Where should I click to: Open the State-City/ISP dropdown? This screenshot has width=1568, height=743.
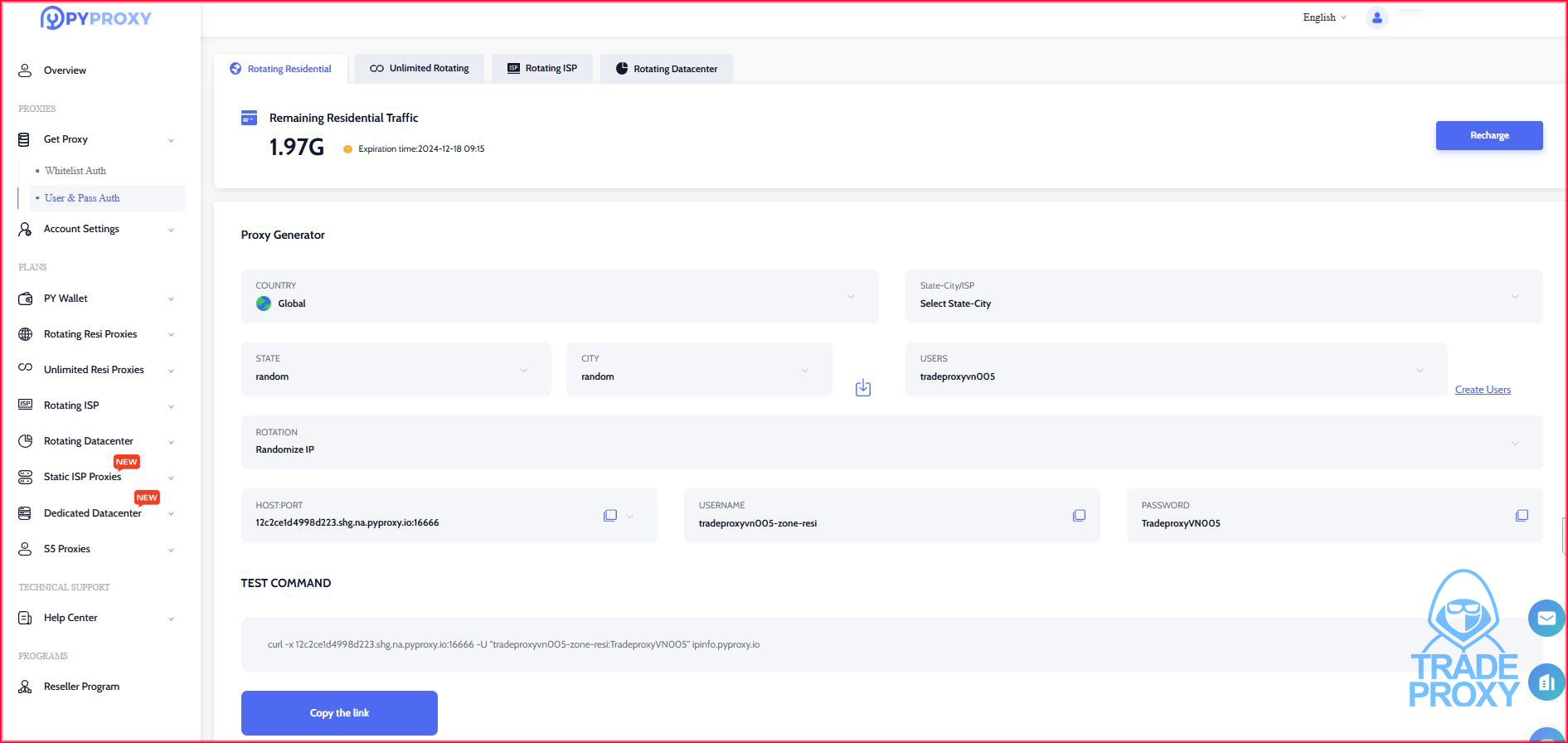1224,296
